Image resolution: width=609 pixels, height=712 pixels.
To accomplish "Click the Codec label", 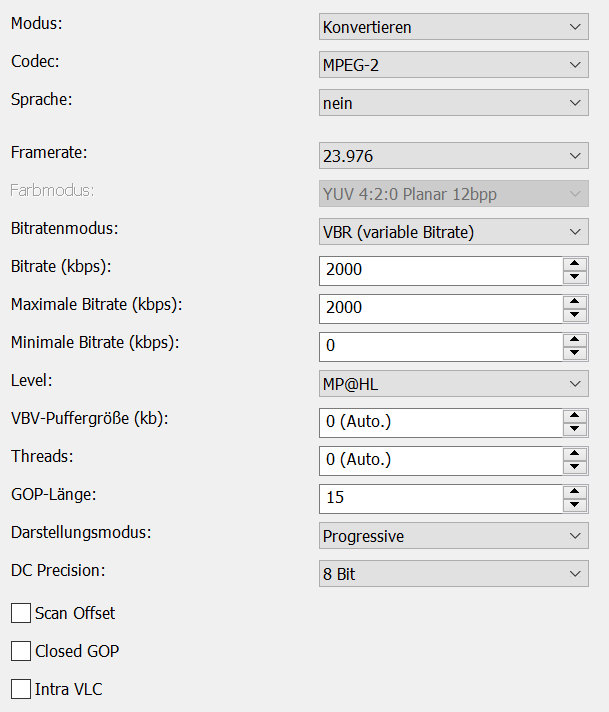I will pyautogui.click(x=35, y=61).
